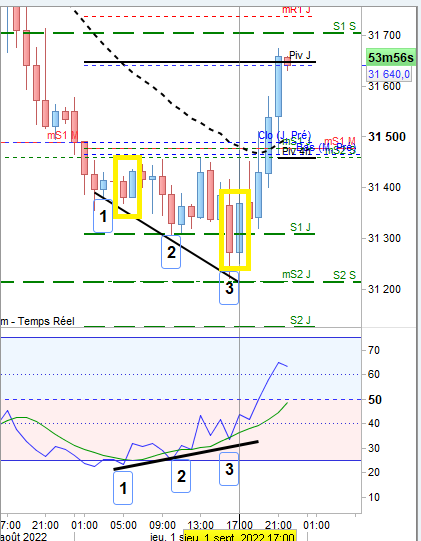This screenshot has width=421, height=541.
Task: Click the 40 level on RSI scale
Action: point(374,423)
